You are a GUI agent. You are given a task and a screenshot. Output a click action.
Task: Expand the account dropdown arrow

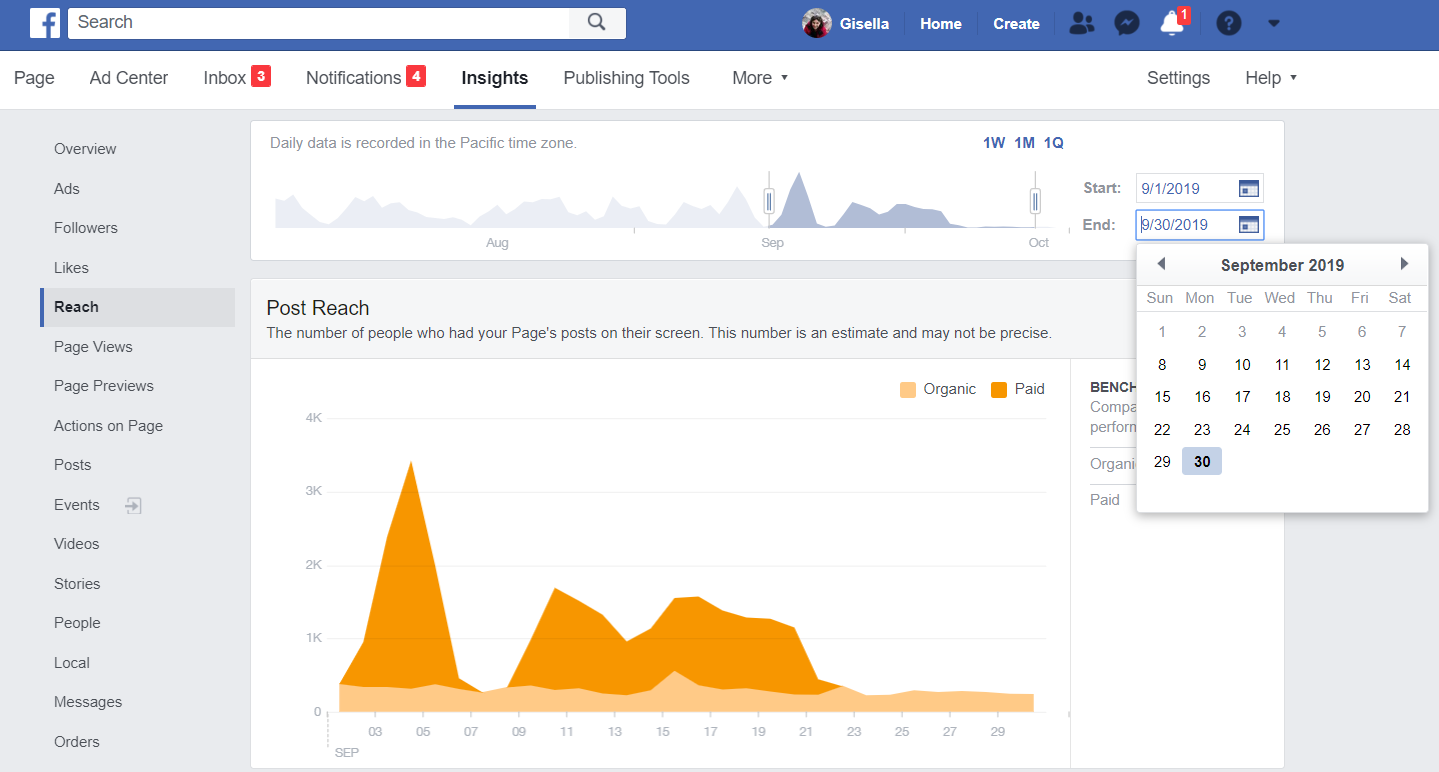tap(1273, 24)
